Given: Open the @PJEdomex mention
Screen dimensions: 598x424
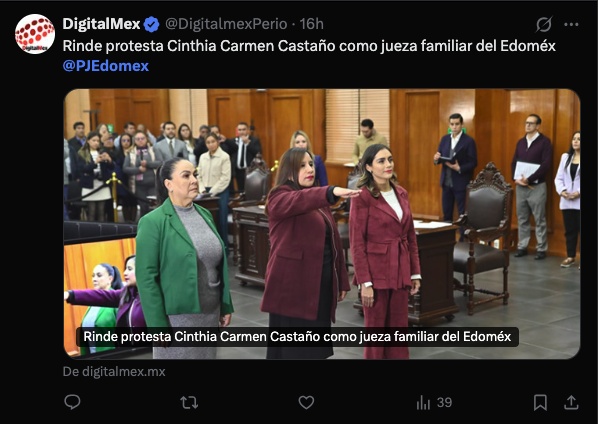Looking at the screenshot, I should point(106,66).
